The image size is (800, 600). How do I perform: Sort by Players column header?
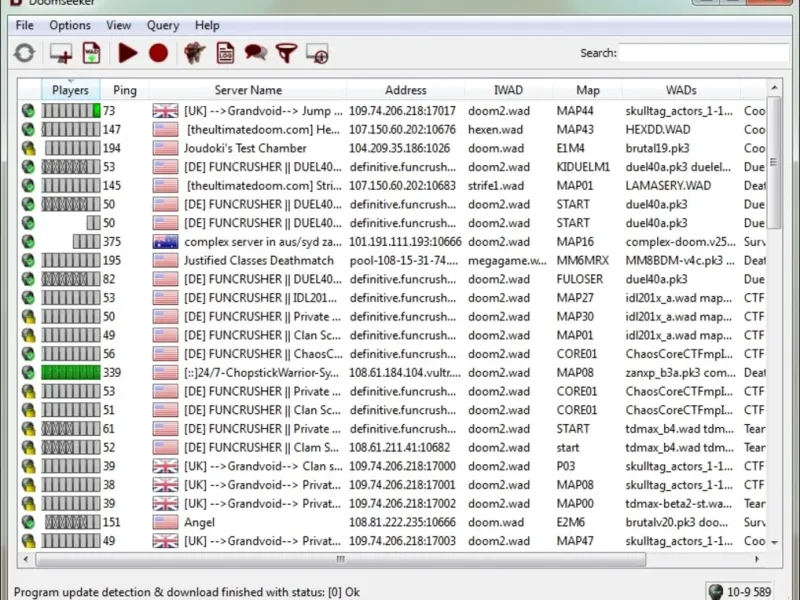click(x=70, y=90)
